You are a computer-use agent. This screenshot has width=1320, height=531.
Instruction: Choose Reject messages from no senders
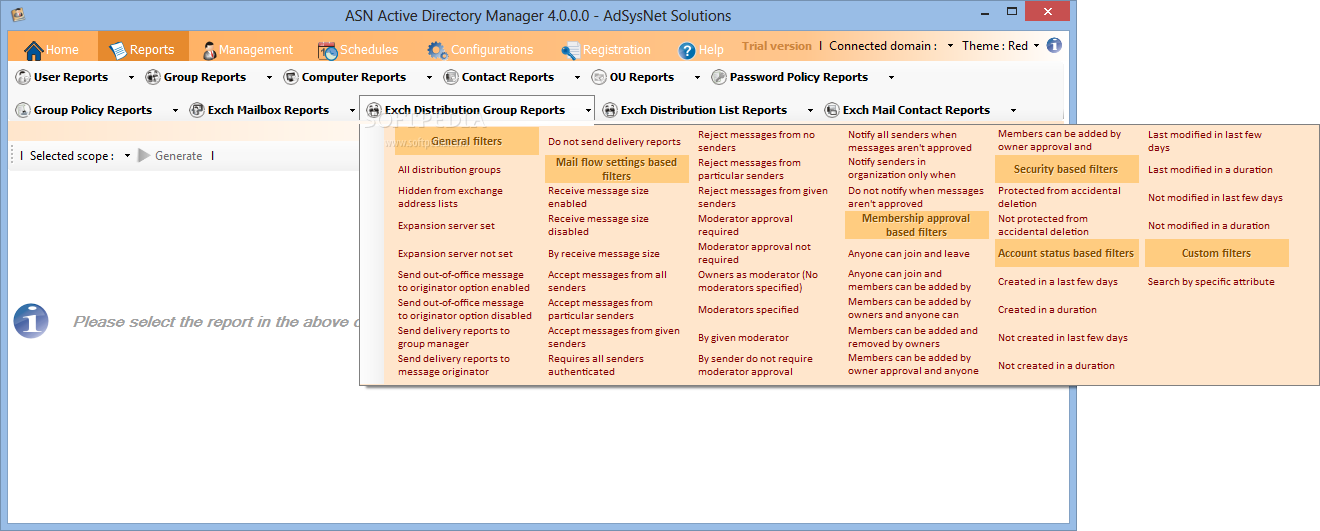[x=756, y=141]
